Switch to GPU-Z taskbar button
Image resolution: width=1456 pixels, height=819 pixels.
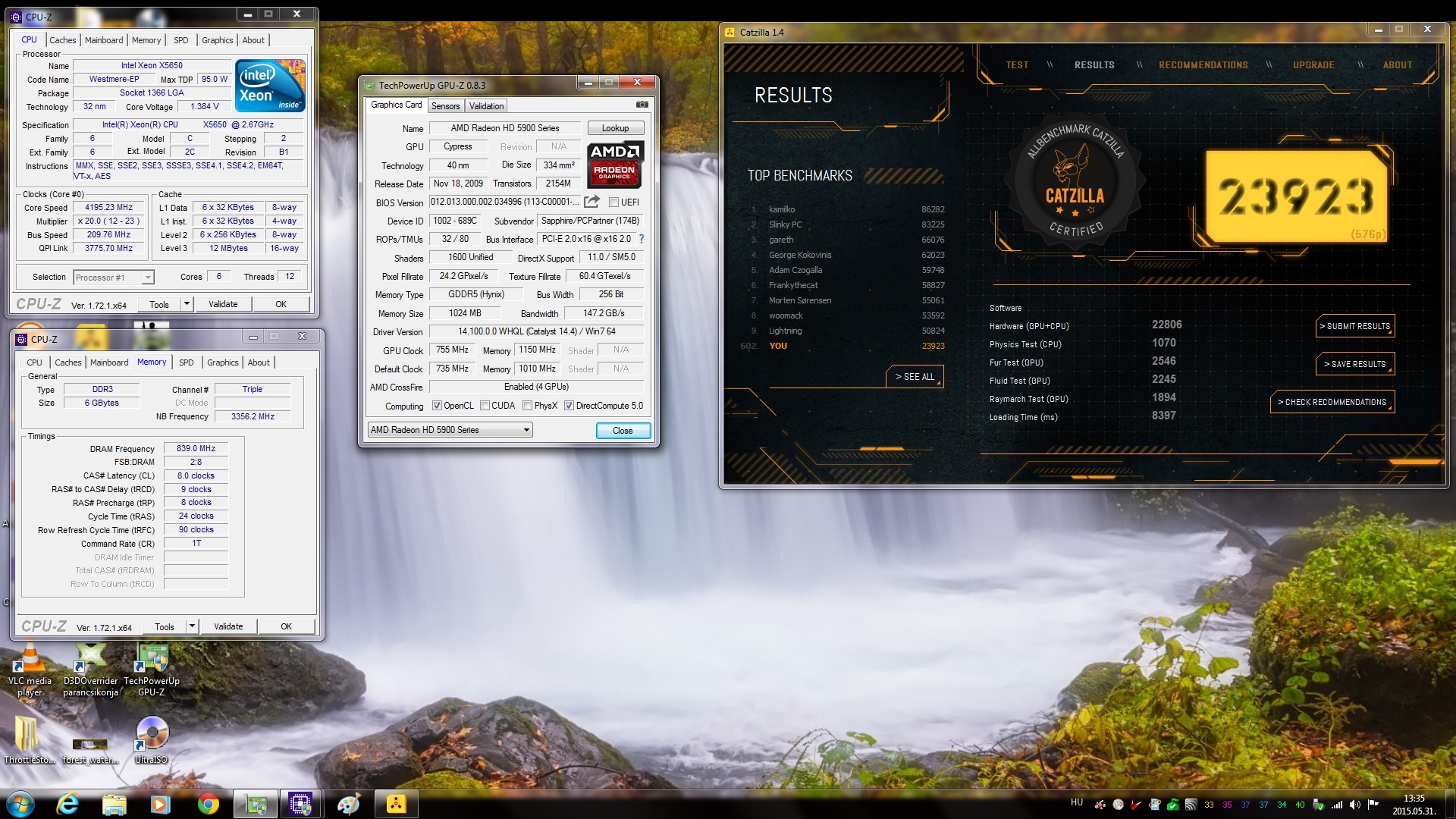pos(255,804)
